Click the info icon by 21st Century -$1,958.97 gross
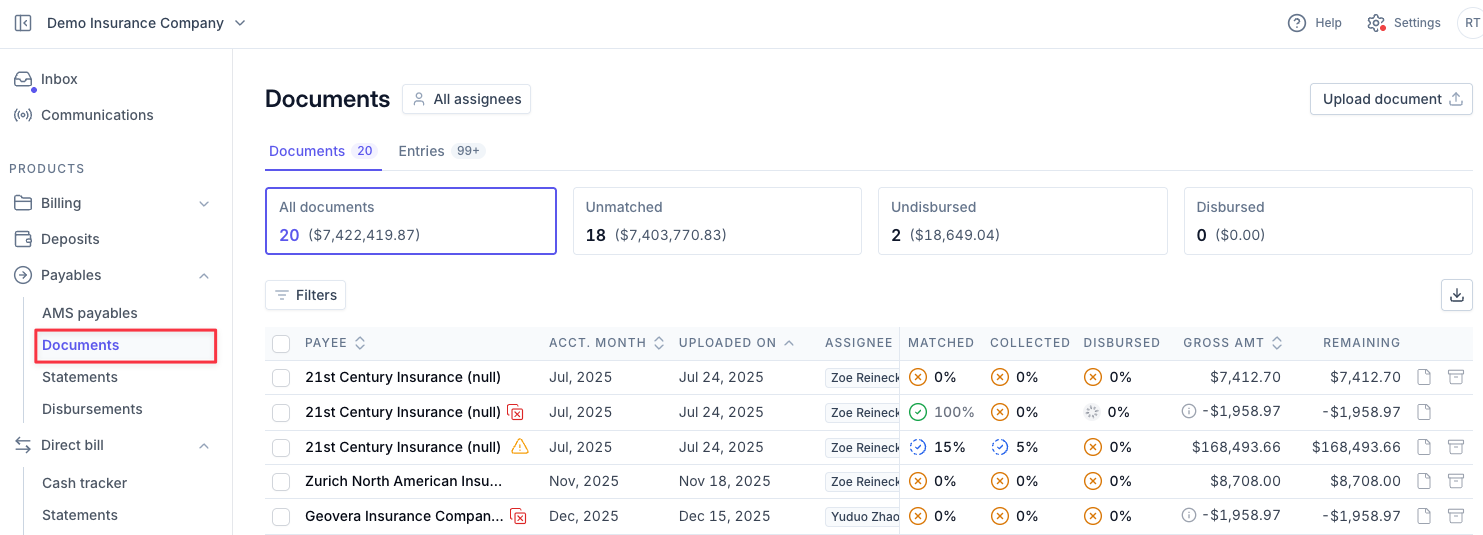The image size is (1483, 535). coord(1189,411)
